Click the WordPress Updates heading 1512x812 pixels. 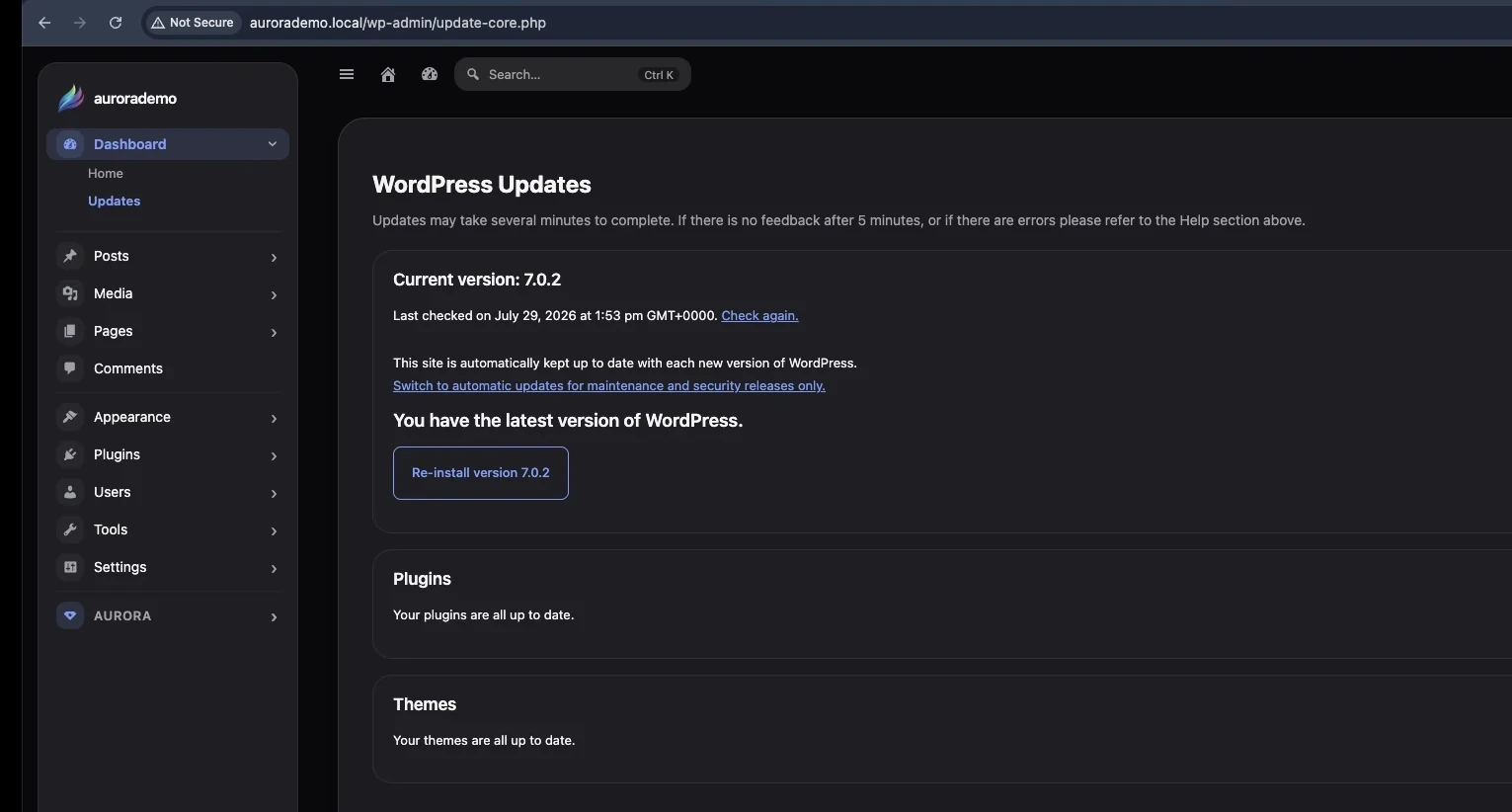click(x=482, y=185)
